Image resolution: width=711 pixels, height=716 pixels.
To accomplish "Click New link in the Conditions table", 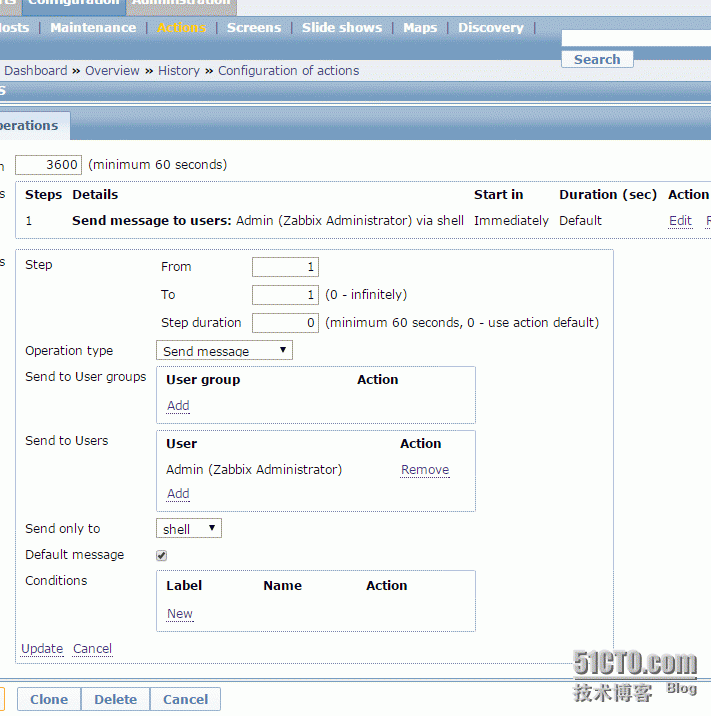I will point(180,614).
